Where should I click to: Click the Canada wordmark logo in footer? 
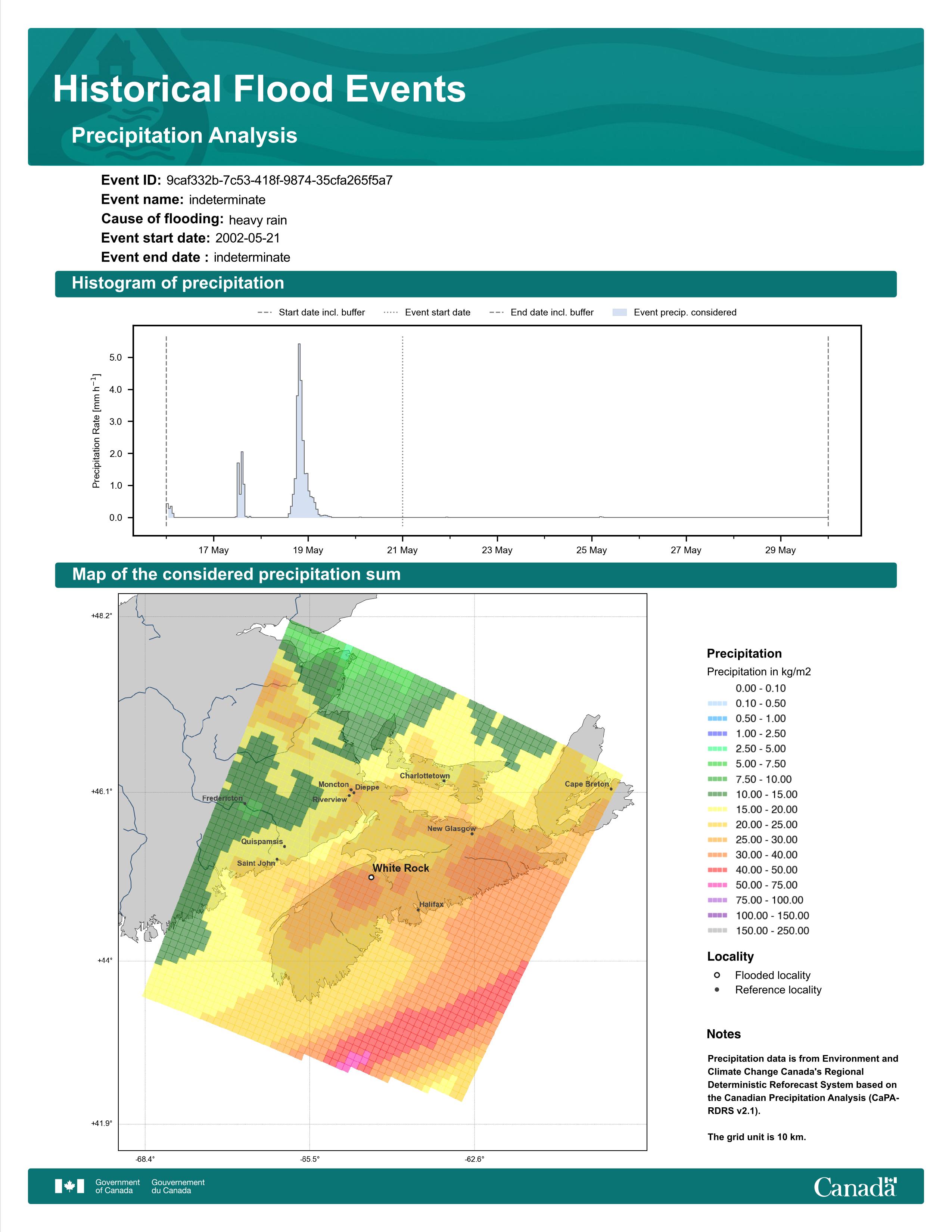(855, 1187)
